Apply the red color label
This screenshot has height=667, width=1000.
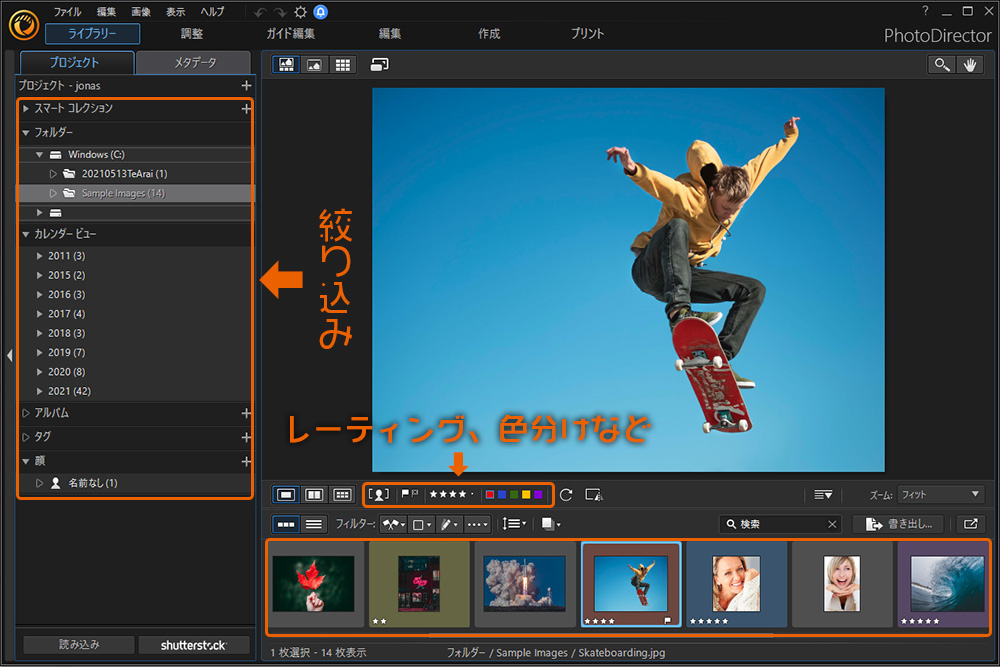coord(490,494)
